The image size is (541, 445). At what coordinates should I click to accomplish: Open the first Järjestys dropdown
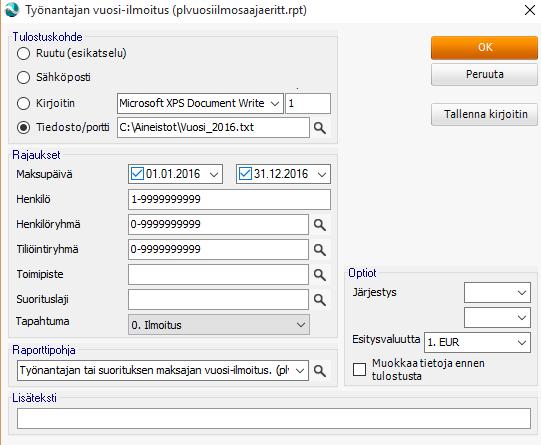497,293
